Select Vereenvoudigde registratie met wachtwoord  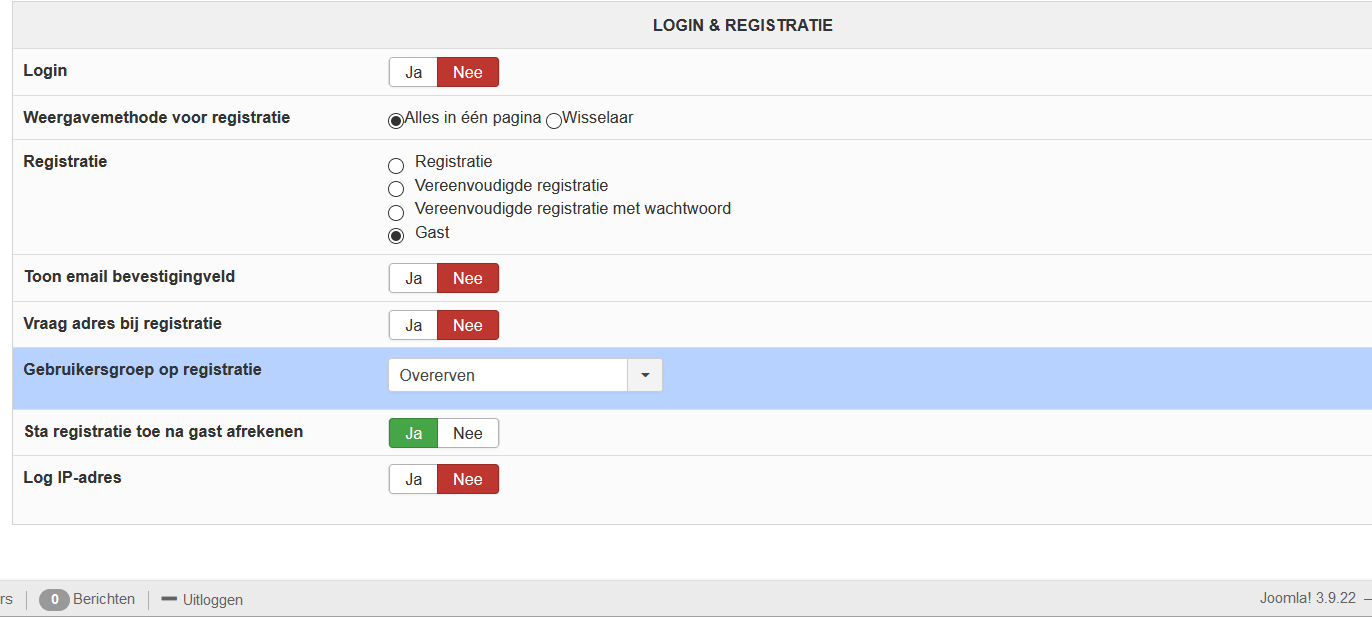[396, 212]
